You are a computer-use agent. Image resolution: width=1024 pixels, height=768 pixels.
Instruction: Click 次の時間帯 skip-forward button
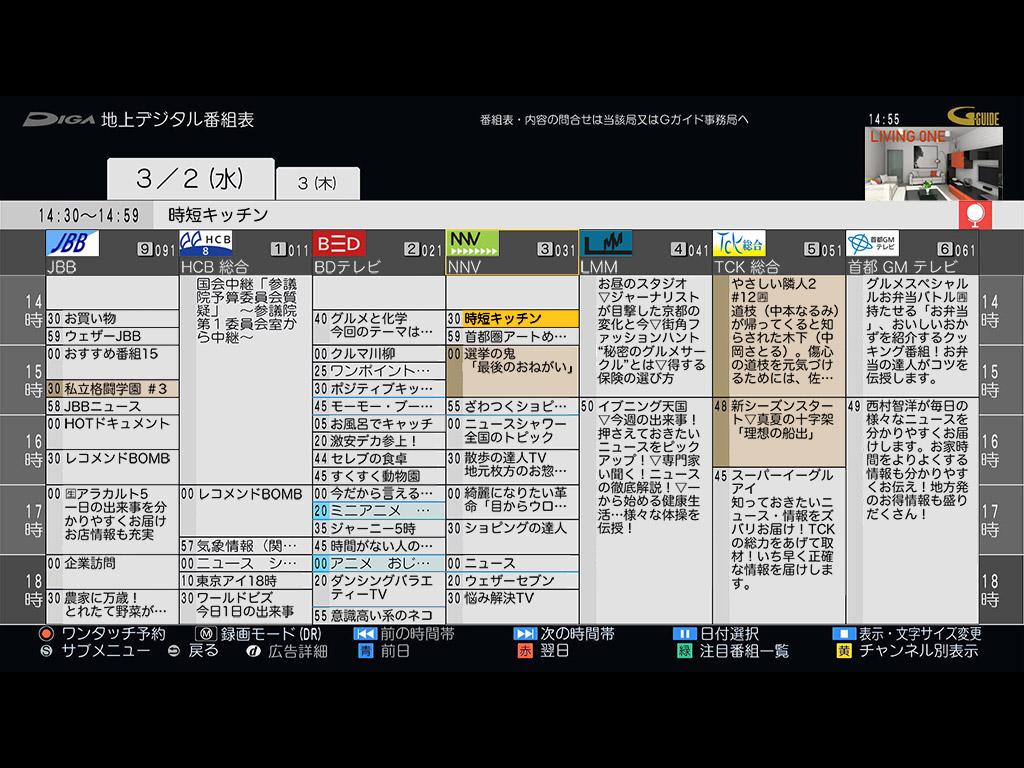(x=524, y=633)
